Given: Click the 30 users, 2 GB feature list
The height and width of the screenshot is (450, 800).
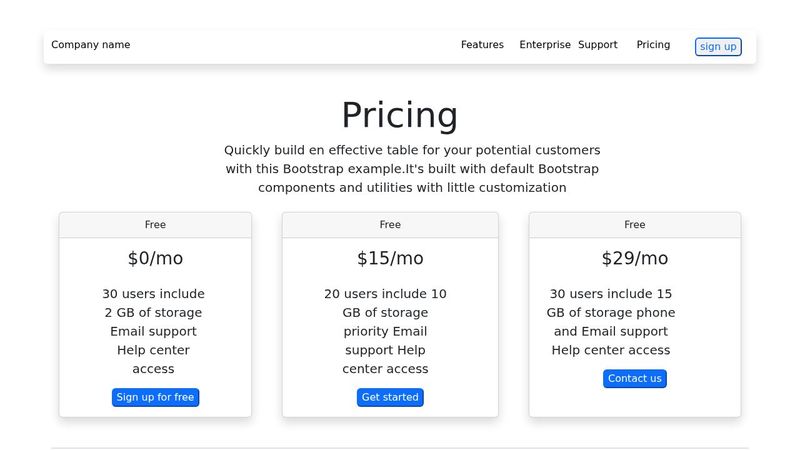Looking at the screenshot, I should coord(154,331).
